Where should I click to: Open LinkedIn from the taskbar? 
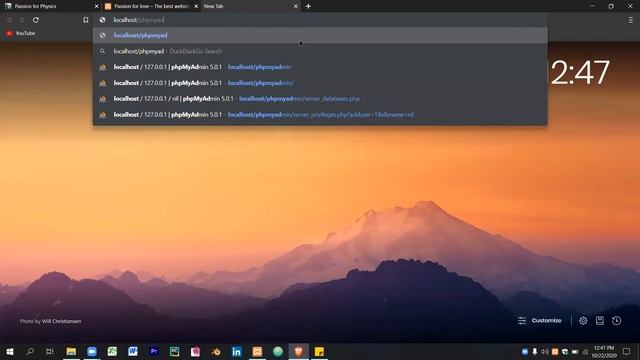(236, 351)
